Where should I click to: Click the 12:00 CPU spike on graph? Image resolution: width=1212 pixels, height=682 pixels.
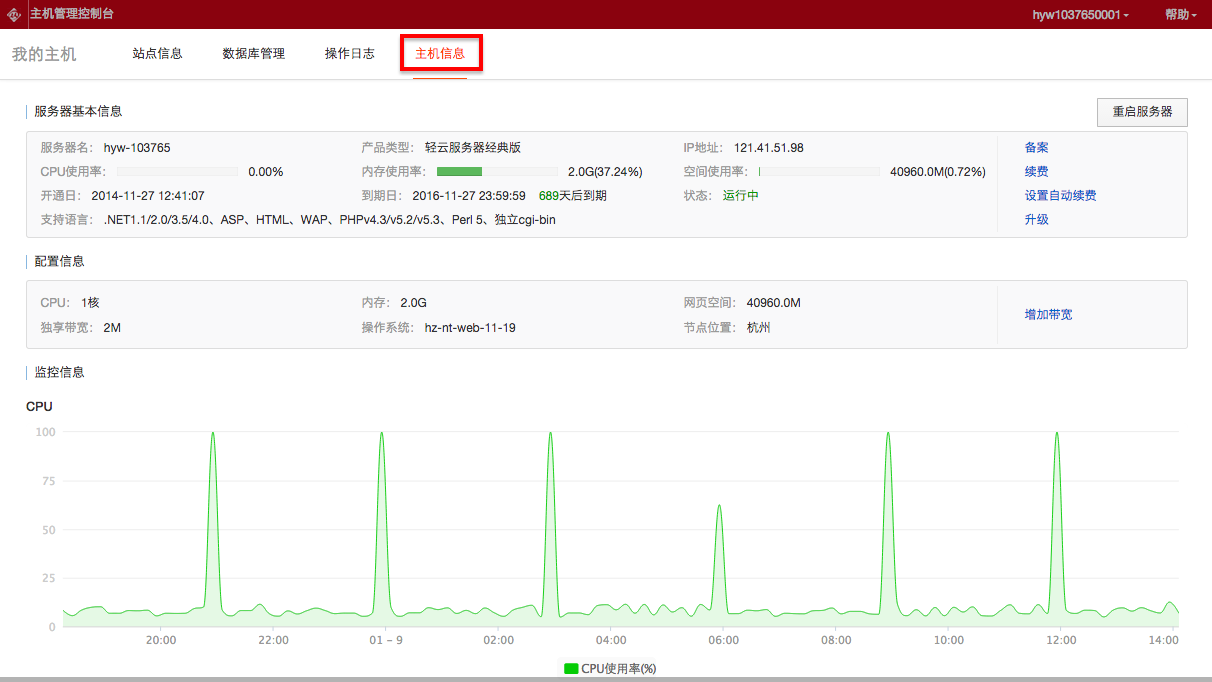1057,434
